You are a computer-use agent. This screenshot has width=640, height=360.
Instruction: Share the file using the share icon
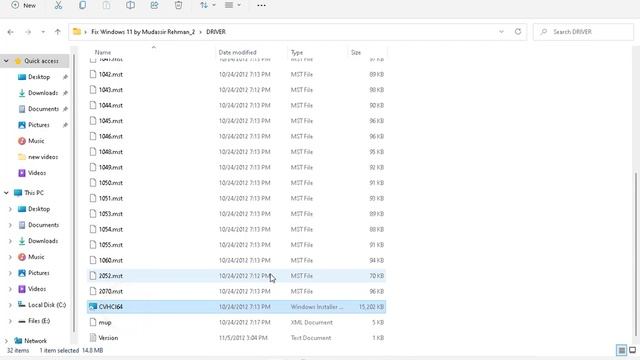154,5
